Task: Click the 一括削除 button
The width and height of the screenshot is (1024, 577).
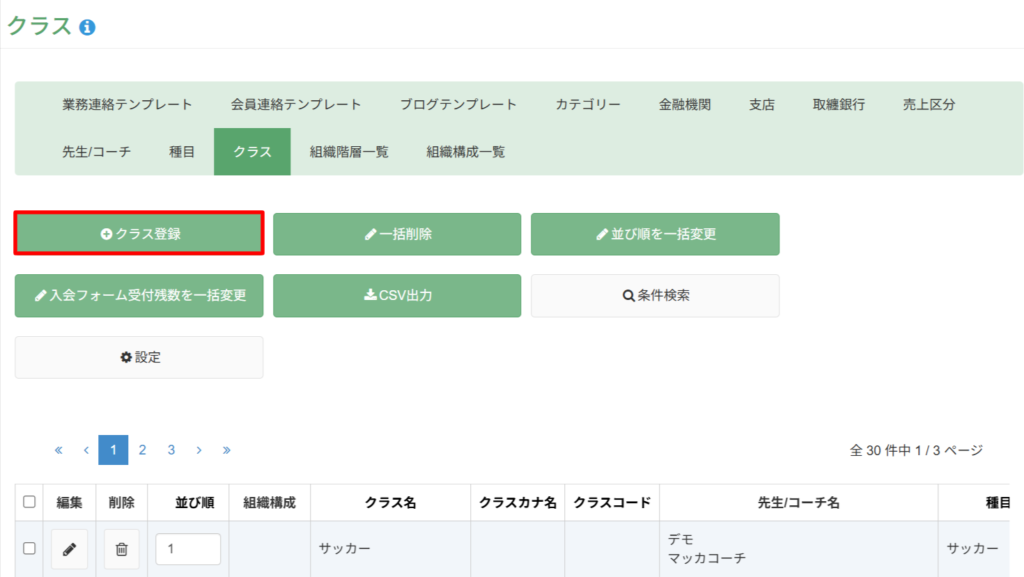Action: click(x=397, y=234)
